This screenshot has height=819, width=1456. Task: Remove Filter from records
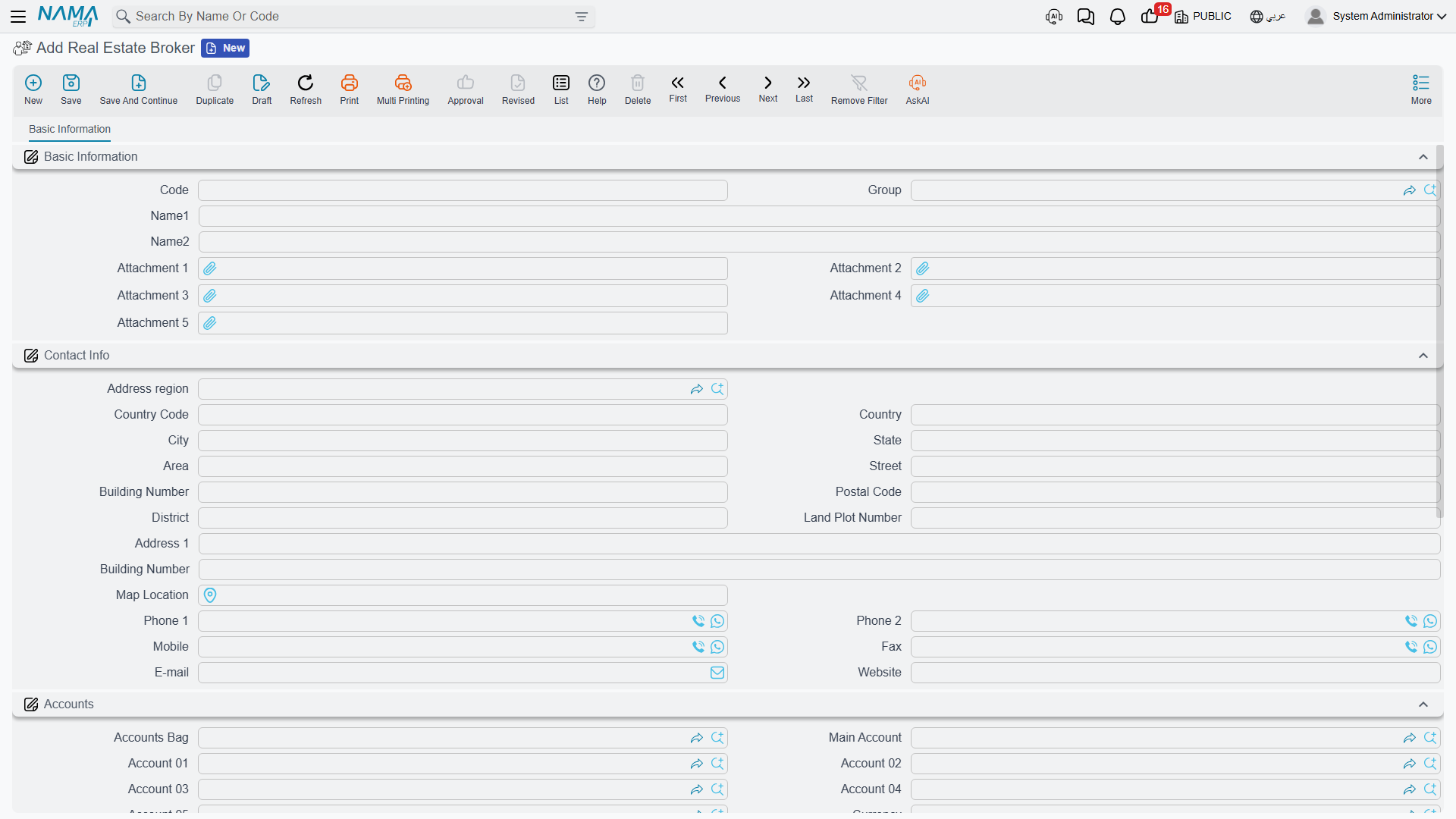coord(859,89)
